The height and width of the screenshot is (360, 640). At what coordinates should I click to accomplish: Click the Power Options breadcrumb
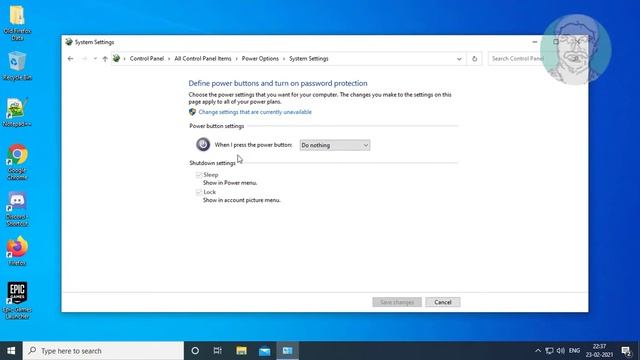(x=260, y=59)
